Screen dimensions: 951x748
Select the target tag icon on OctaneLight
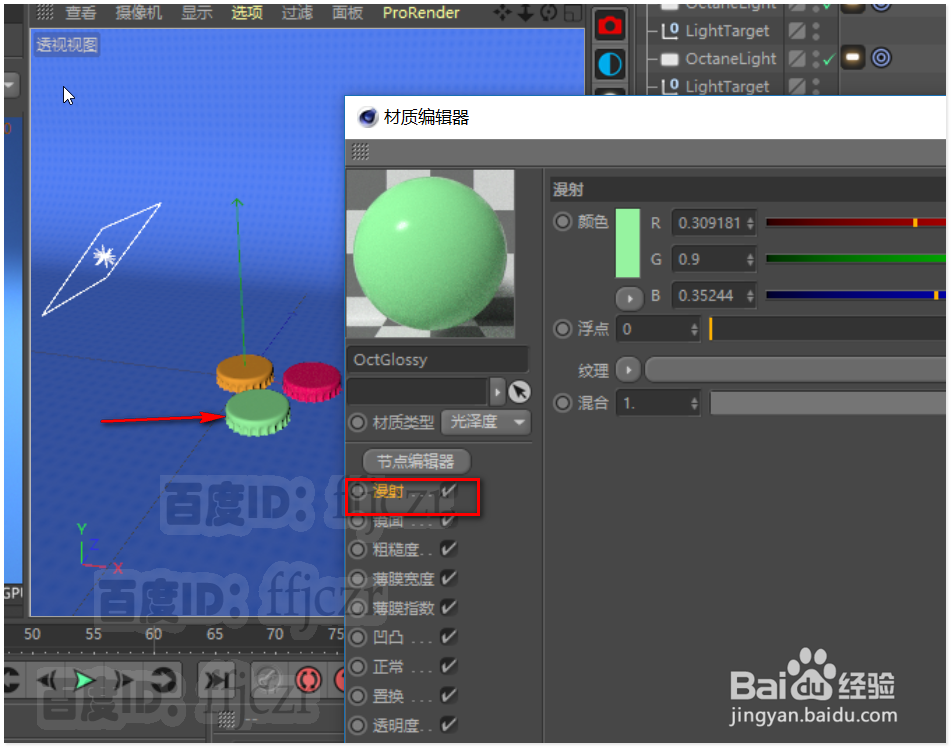(881, 58)
